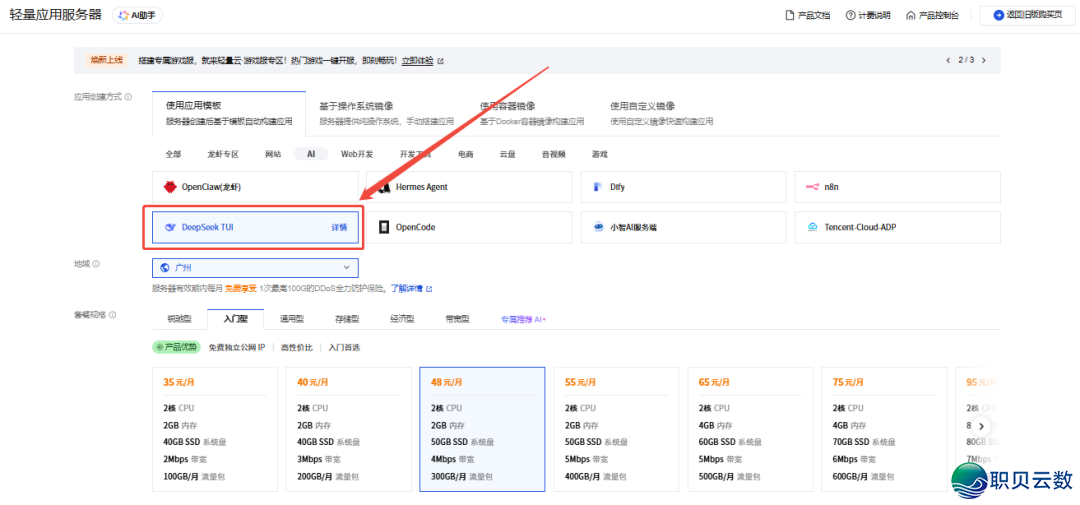1080x505 pixels.
Task: Show previous banner announcement arrow
Action: pos(948,61)
